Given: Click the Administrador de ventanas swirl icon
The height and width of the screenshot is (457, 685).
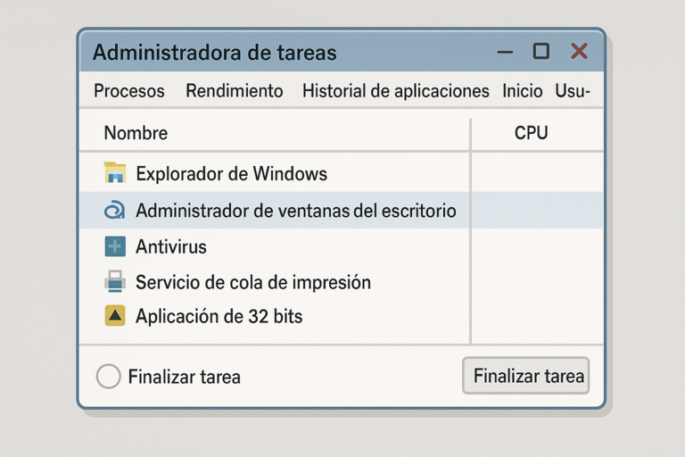Looking at the screenshot, I should tap(115, 210).
